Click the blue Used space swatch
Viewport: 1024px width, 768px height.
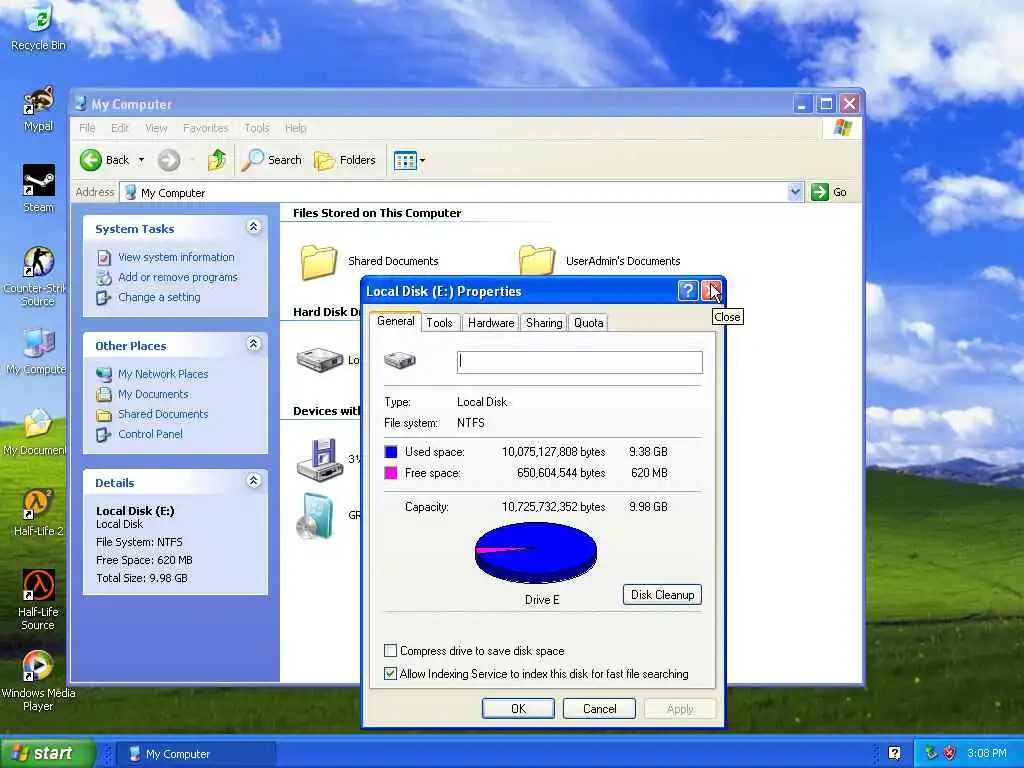pos(391,452)
